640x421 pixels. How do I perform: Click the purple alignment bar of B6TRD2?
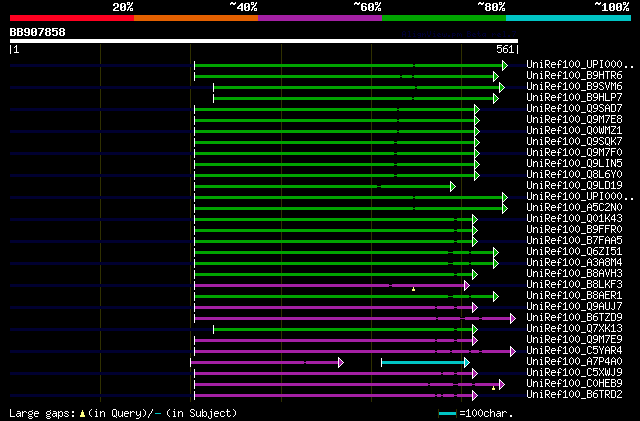(333, 396)
